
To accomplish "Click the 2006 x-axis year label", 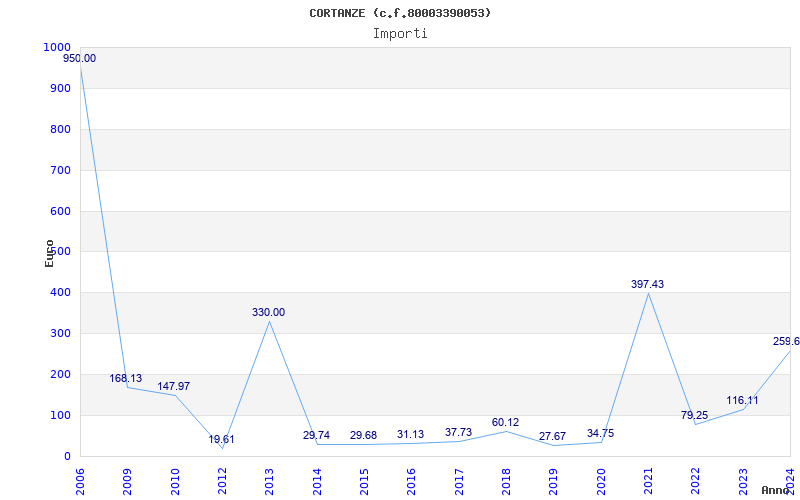I will 80,481.
